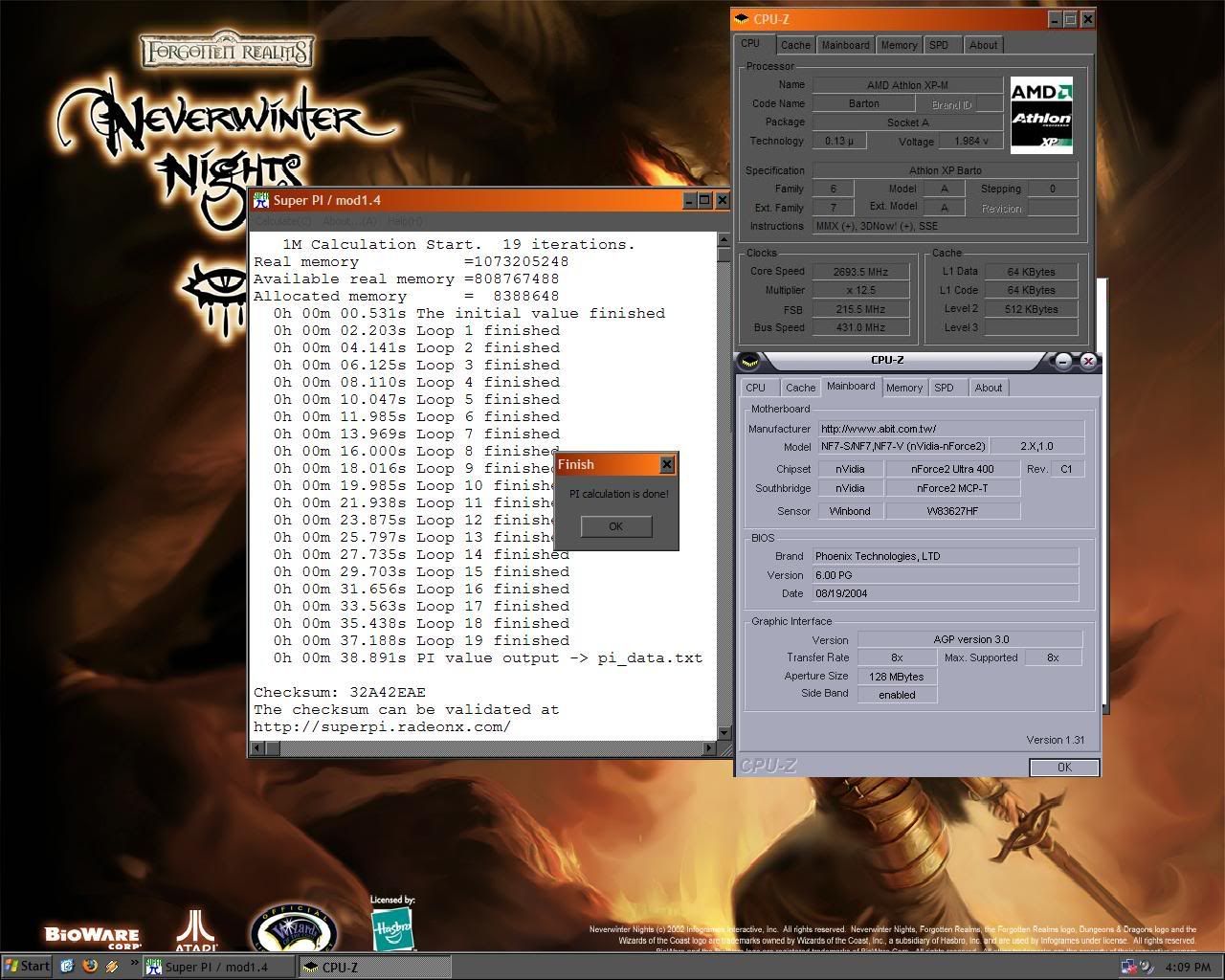
Task: Click the network connection tray icon
Action: [x=1129, y=967]
